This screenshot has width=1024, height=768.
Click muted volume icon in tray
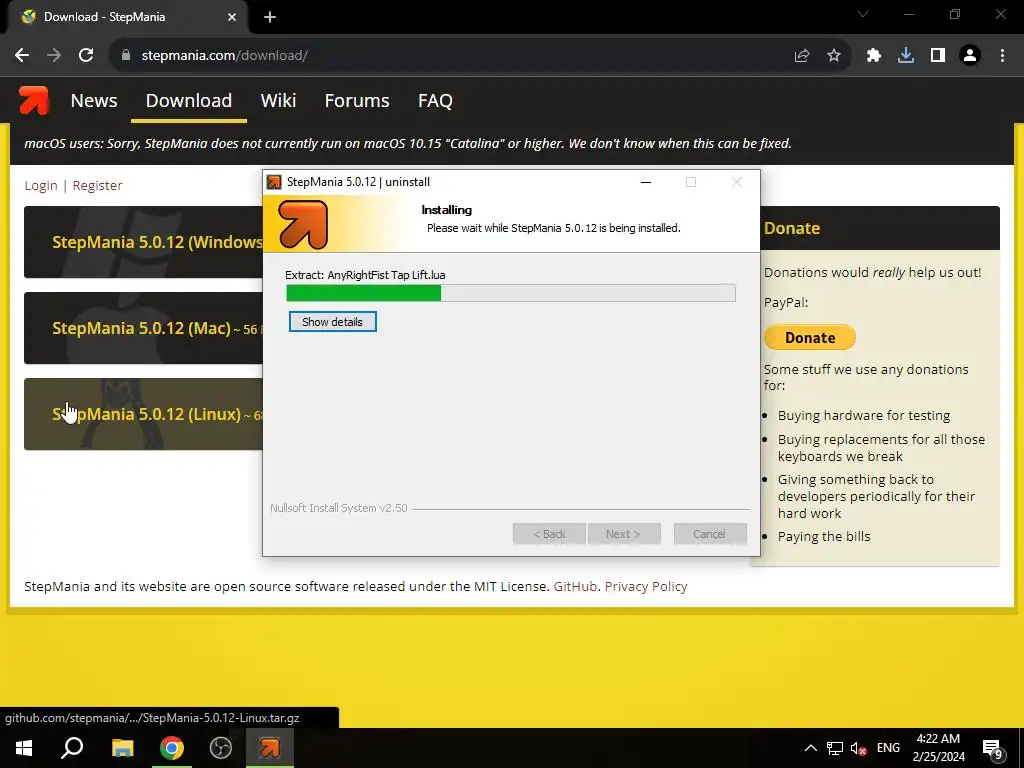[x=858, y=748]
